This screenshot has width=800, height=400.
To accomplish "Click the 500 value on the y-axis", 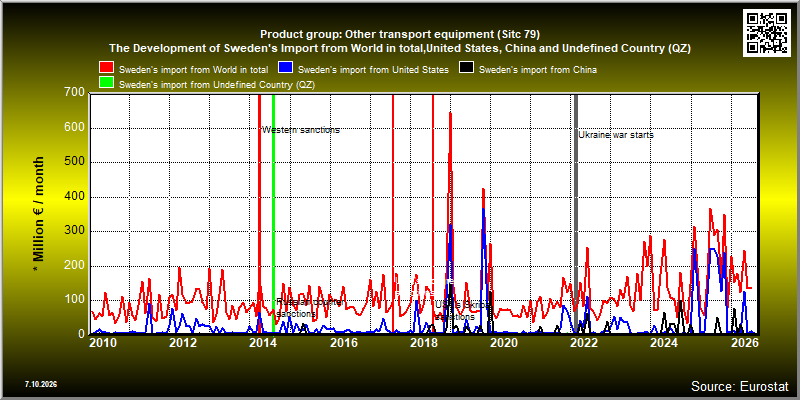I will tap(74, 162).
